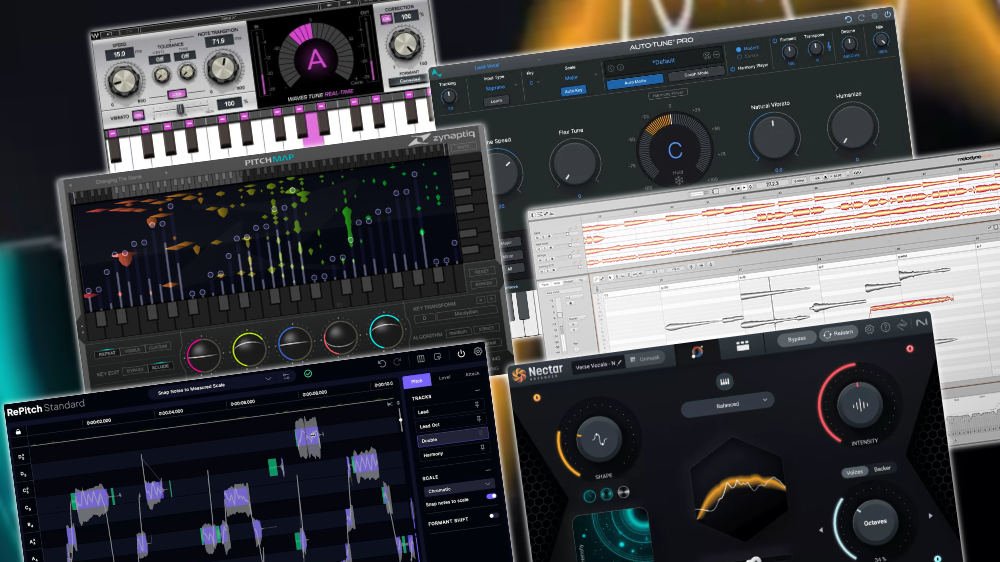Click the pin icon on RePitch Harmony track

(x=482, y=448)
